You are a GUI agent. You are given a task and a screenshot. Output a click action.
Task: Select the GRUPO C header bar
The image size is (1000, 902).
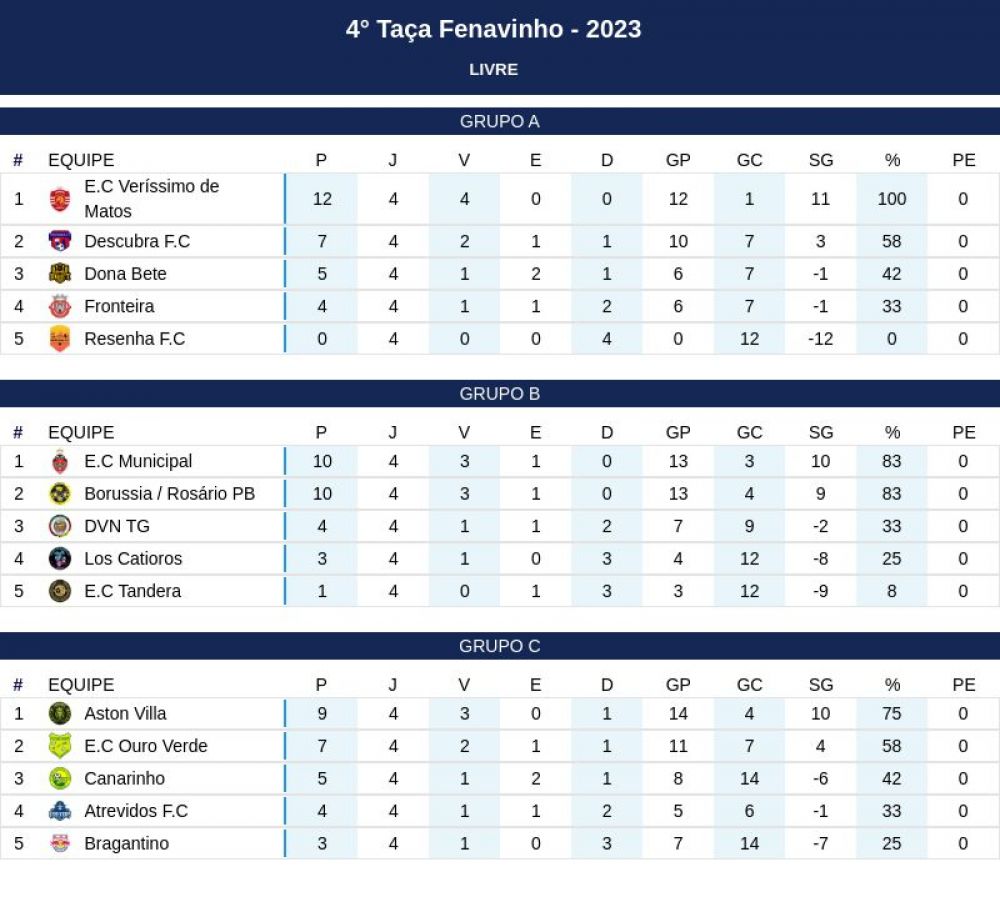coord(500,646)
